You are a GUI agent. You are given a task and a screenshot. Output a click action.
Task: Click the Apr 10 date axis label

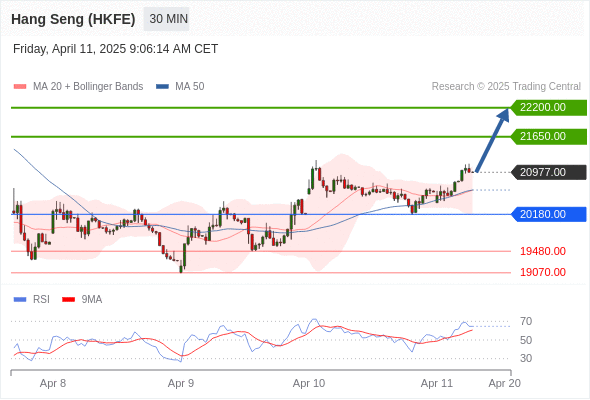(309, 383)
